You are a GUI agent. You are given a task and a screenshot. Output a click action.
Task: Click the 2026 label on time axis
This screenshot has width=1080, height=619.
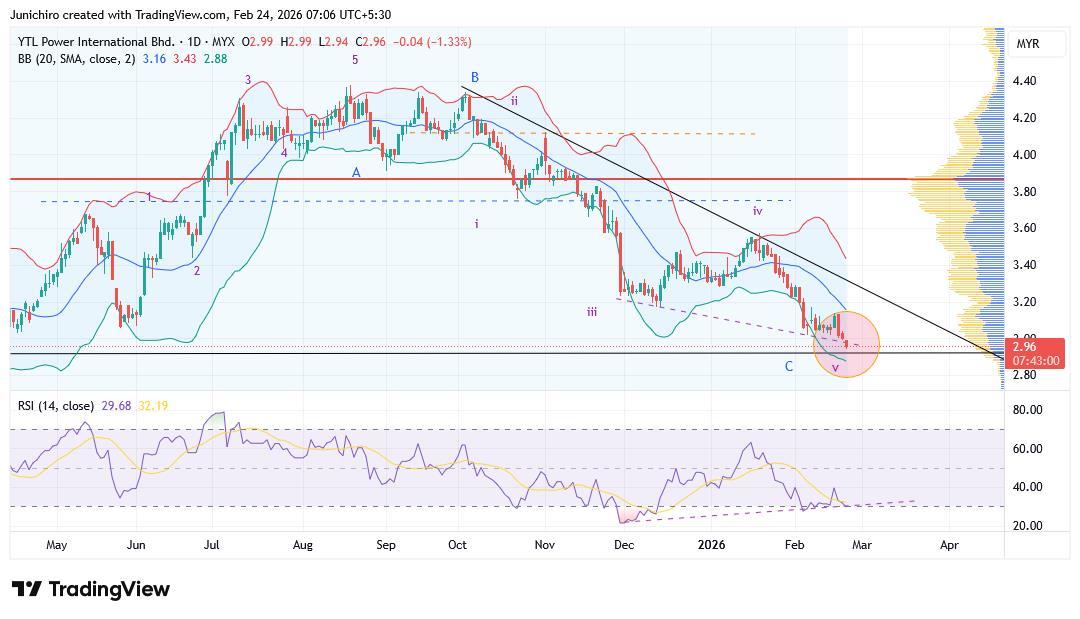pyautogui.click(x=712, y=545)
